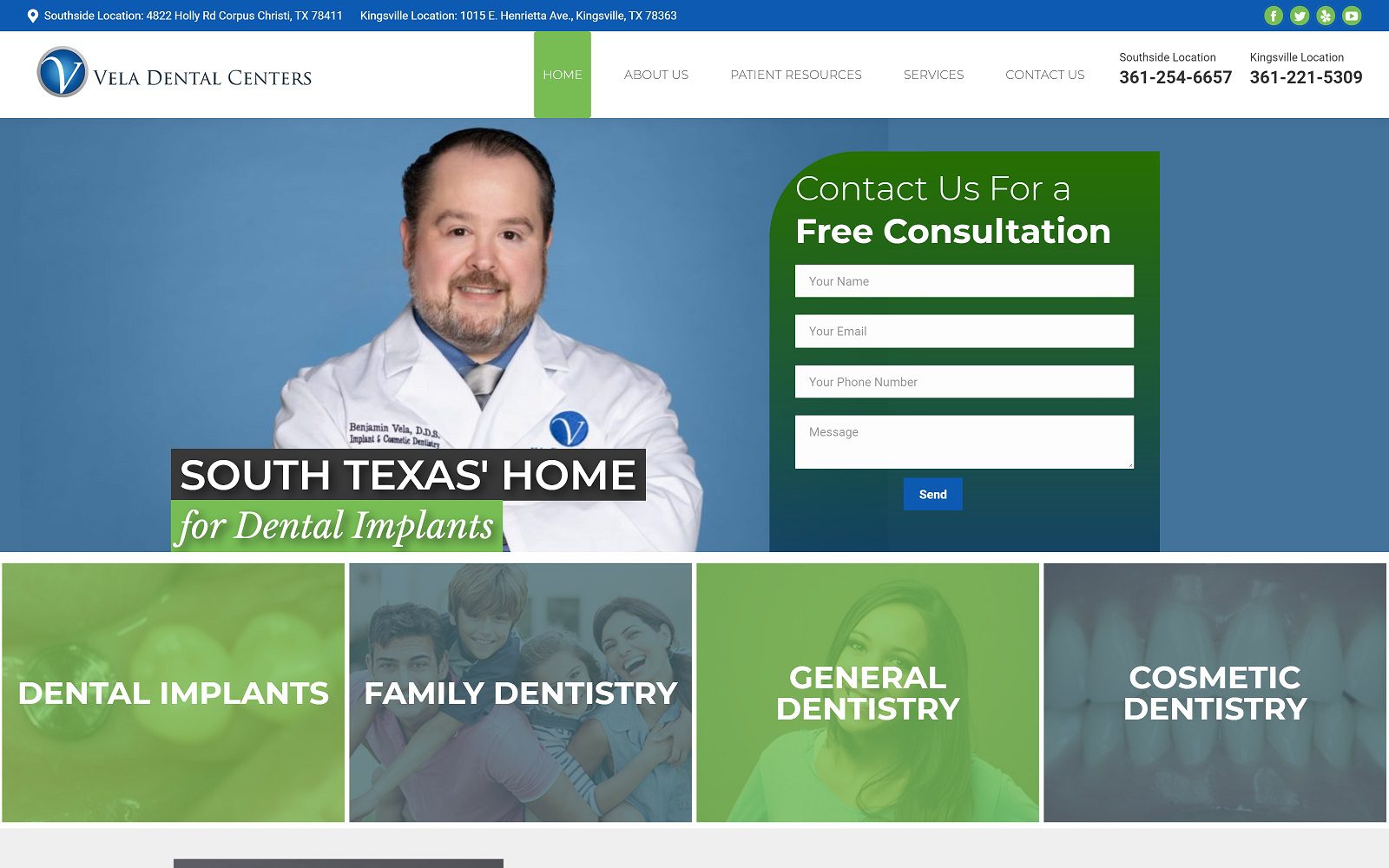Click Kingsville Location label above phone
This screenshot has width=1389, height=868.
point(1297,57)
